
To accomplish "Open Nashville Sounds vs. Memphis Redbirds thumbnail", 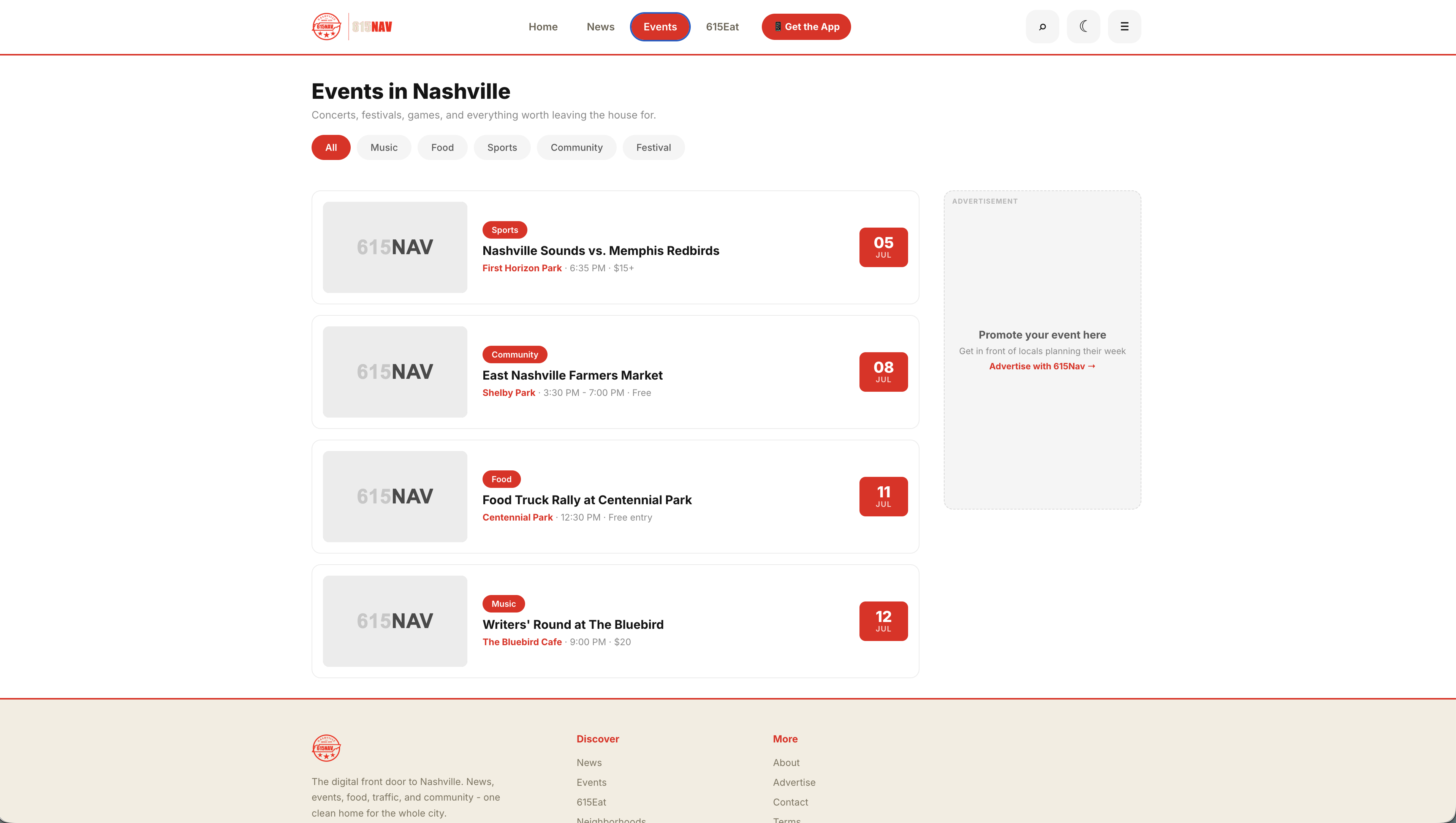I will point(395,247).
